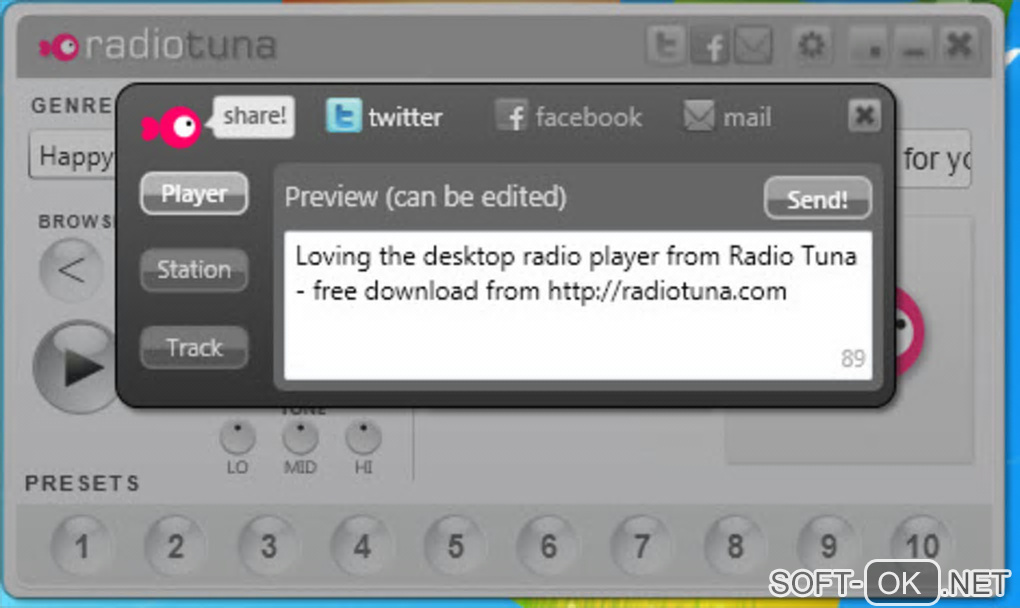Select preset 8
The width and height of the screenshot is (1020, 608).
pos(735,546)
